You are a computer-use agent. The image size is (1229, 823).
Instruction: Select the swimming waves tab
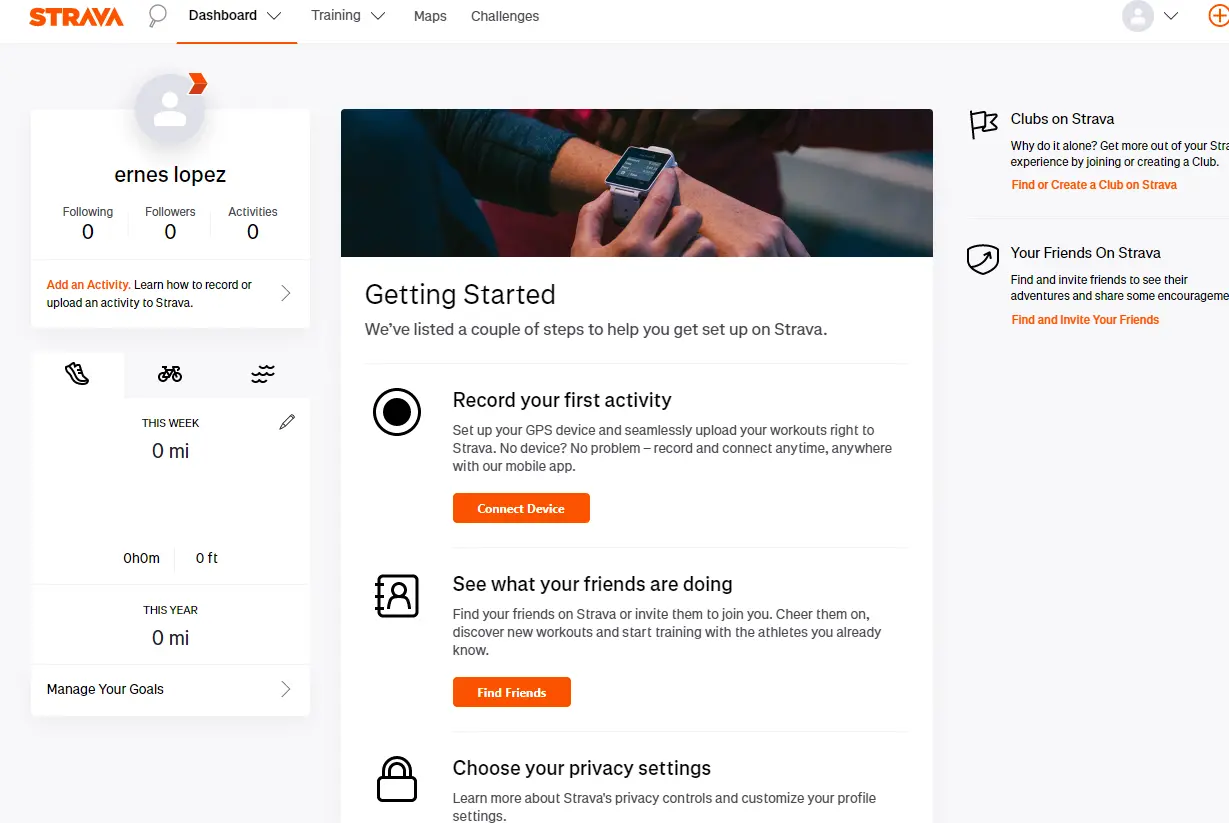pos(263,374)
